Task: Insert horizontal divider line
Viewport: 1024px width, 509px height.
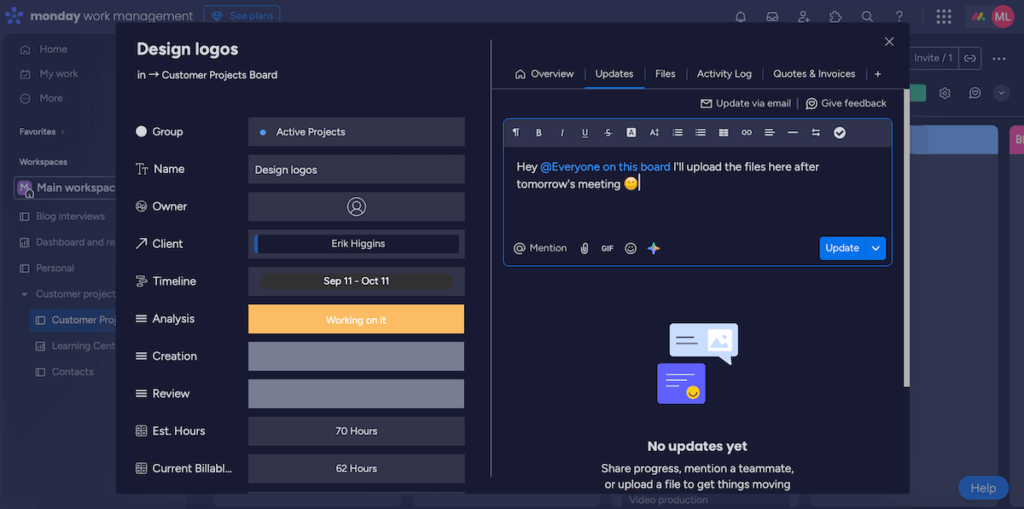Action: (792, 133)
